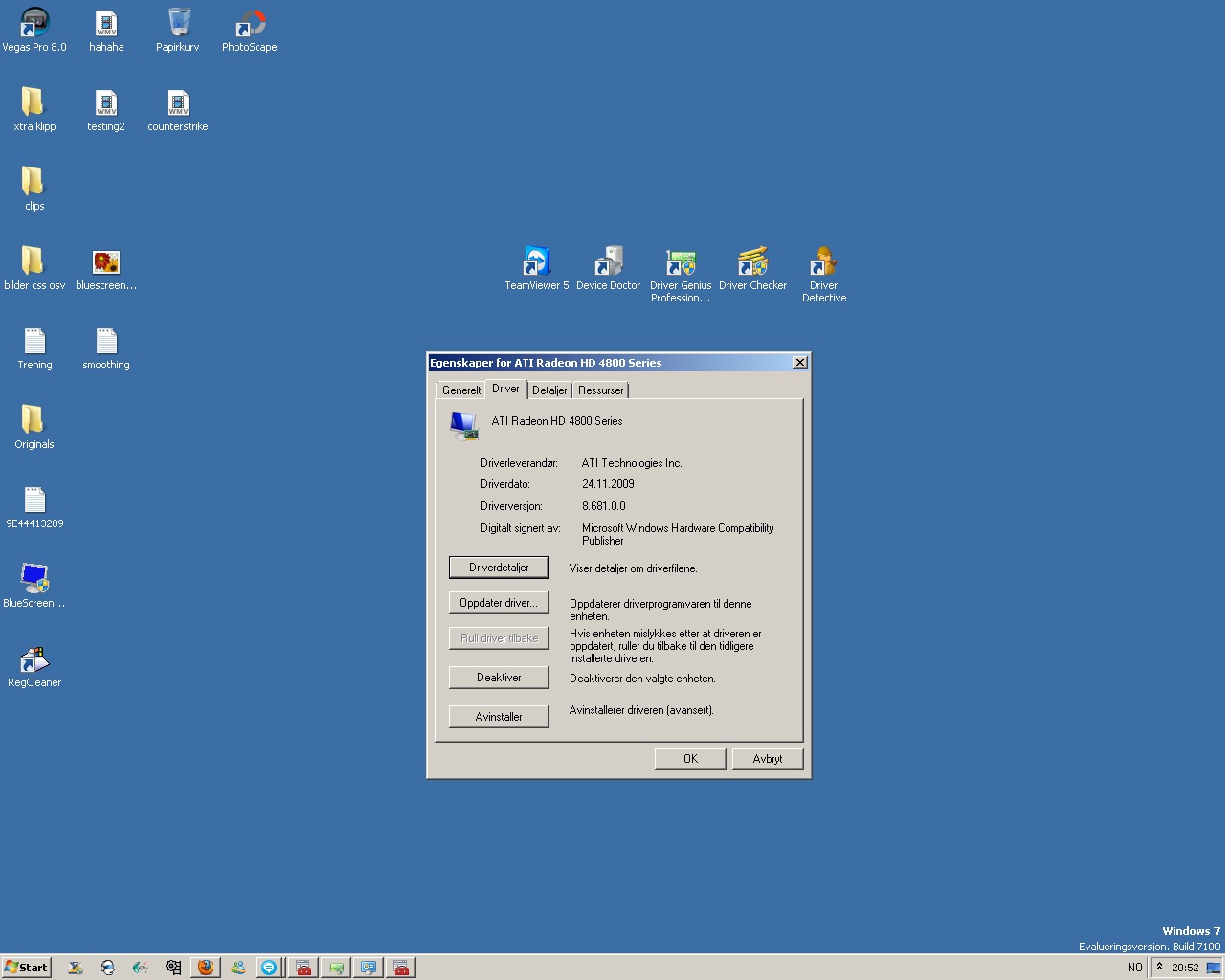Select the RegCleaner desktop shortcut
Screen dimensions: 1231x980
coord(34,665)
